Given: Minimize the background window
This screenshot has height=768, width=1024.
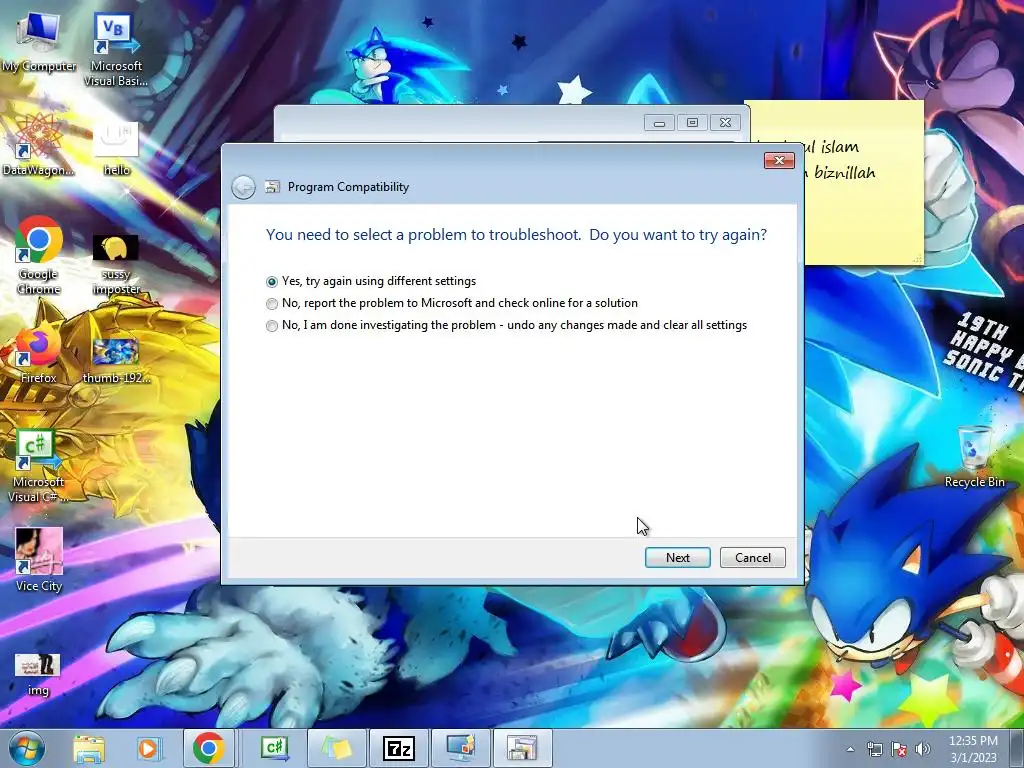Looking at the screenshot, I should click(x=660, y=123).
